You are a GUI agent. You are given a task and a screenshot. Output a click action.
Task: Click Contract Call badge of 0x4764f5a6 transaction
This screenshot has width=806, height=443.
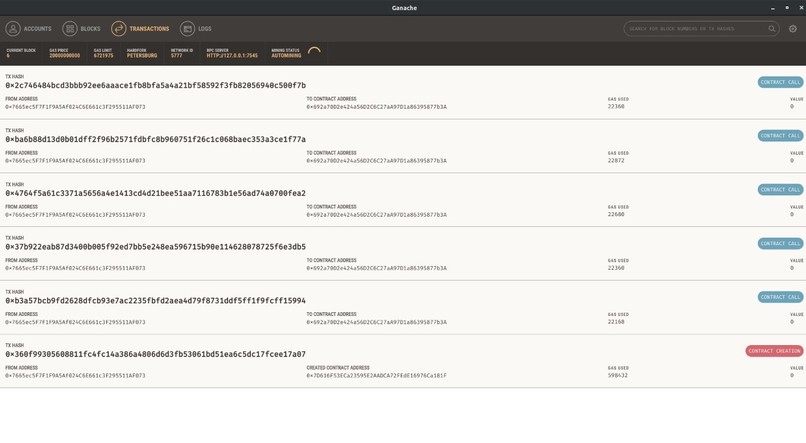[780, 190]
